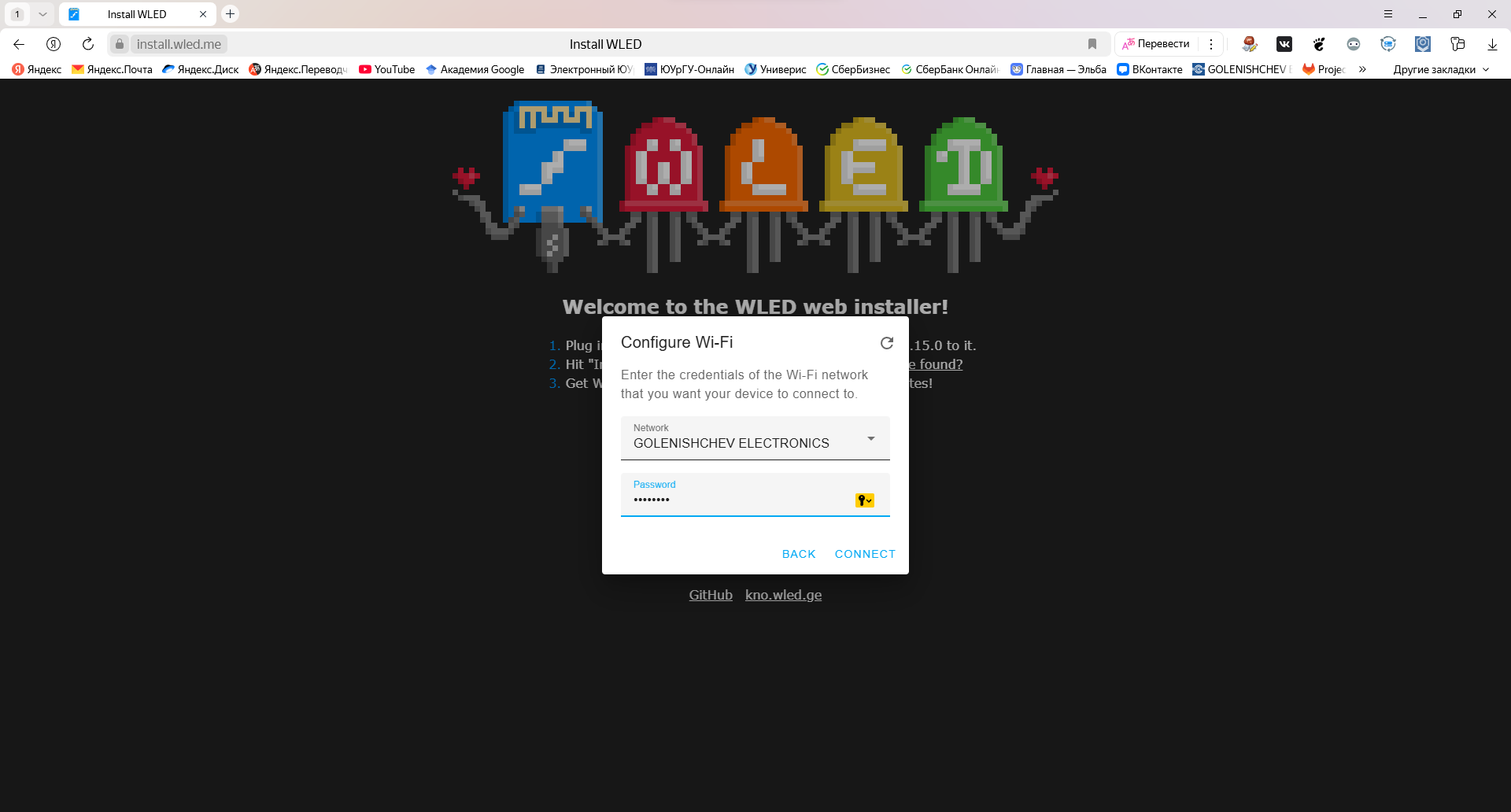Open the VK extension icon in toolbar
The width and height of the screenshot is (1511, 812).
tap(1284, 44)
